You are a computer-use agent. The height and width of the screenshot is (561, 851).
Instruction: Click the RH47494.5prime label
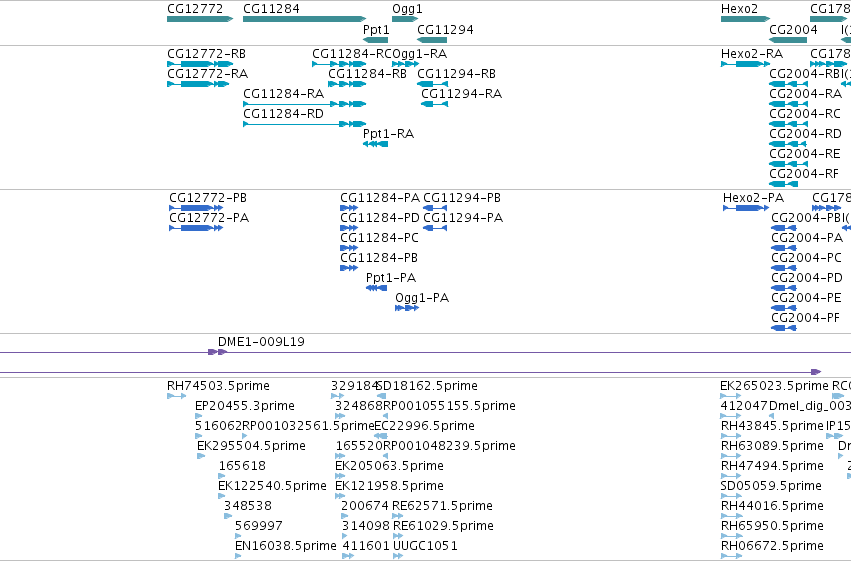(x=772, y=467)
